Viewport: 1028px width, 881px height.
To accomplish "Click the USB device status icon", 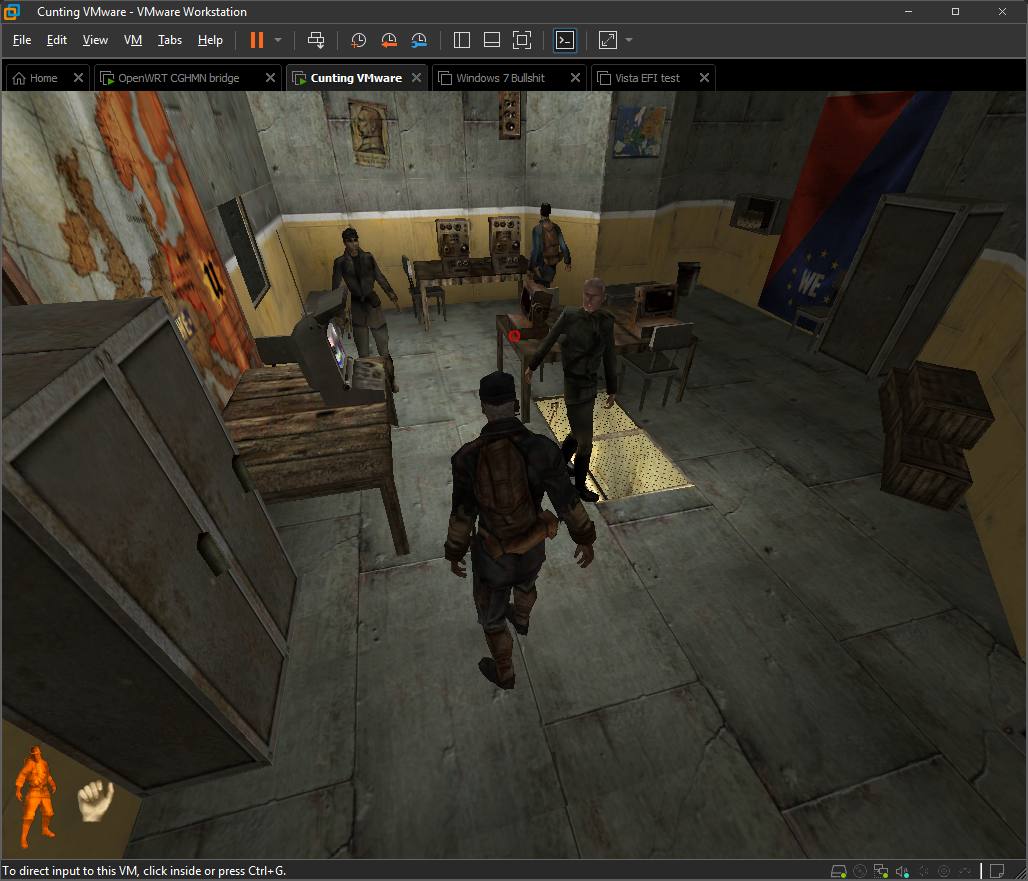I will coord(923,871).
